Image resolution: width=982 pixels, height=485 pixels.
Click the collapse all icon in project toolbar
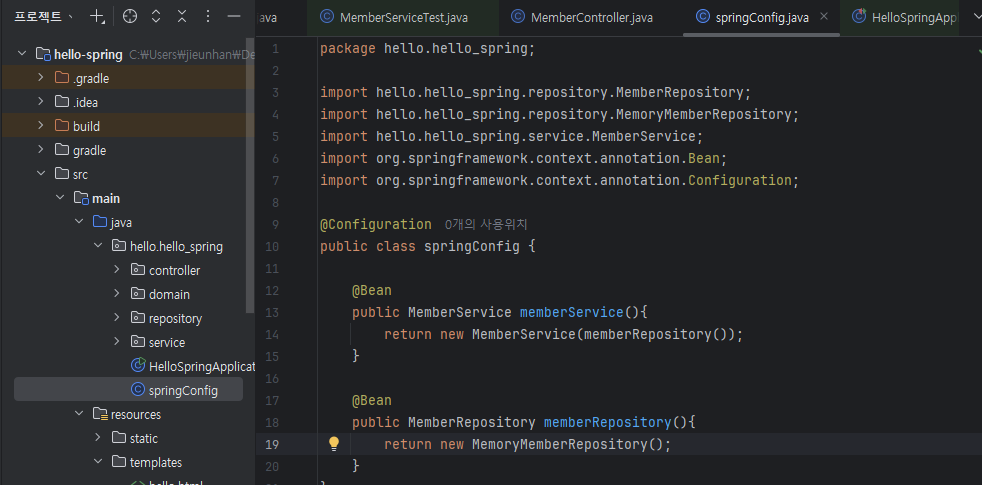[x=182, y=17]
